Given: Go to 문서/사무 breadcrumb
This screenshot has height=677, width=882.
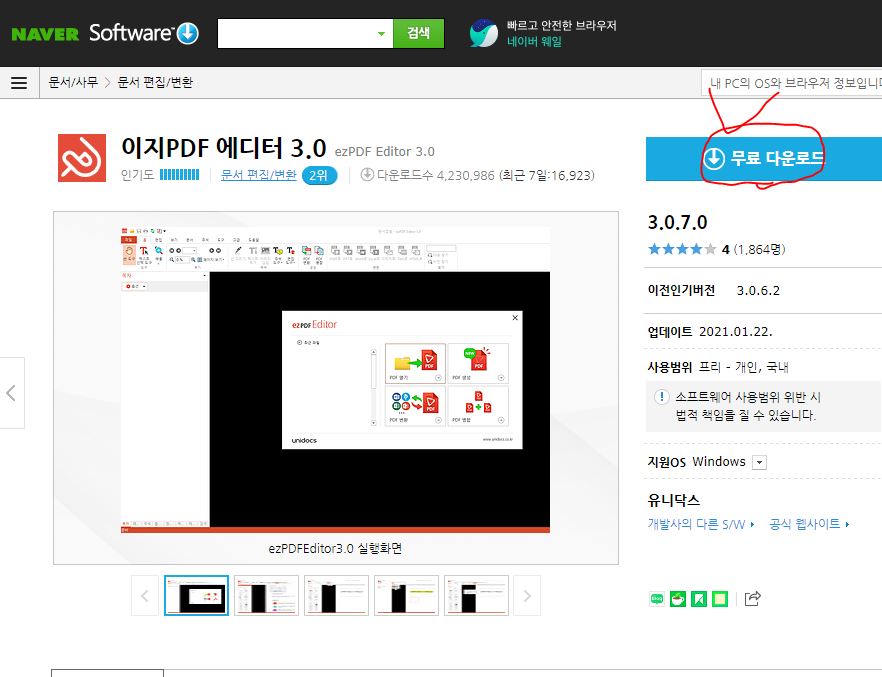Looking at the screenshot, I should [73, 83].
